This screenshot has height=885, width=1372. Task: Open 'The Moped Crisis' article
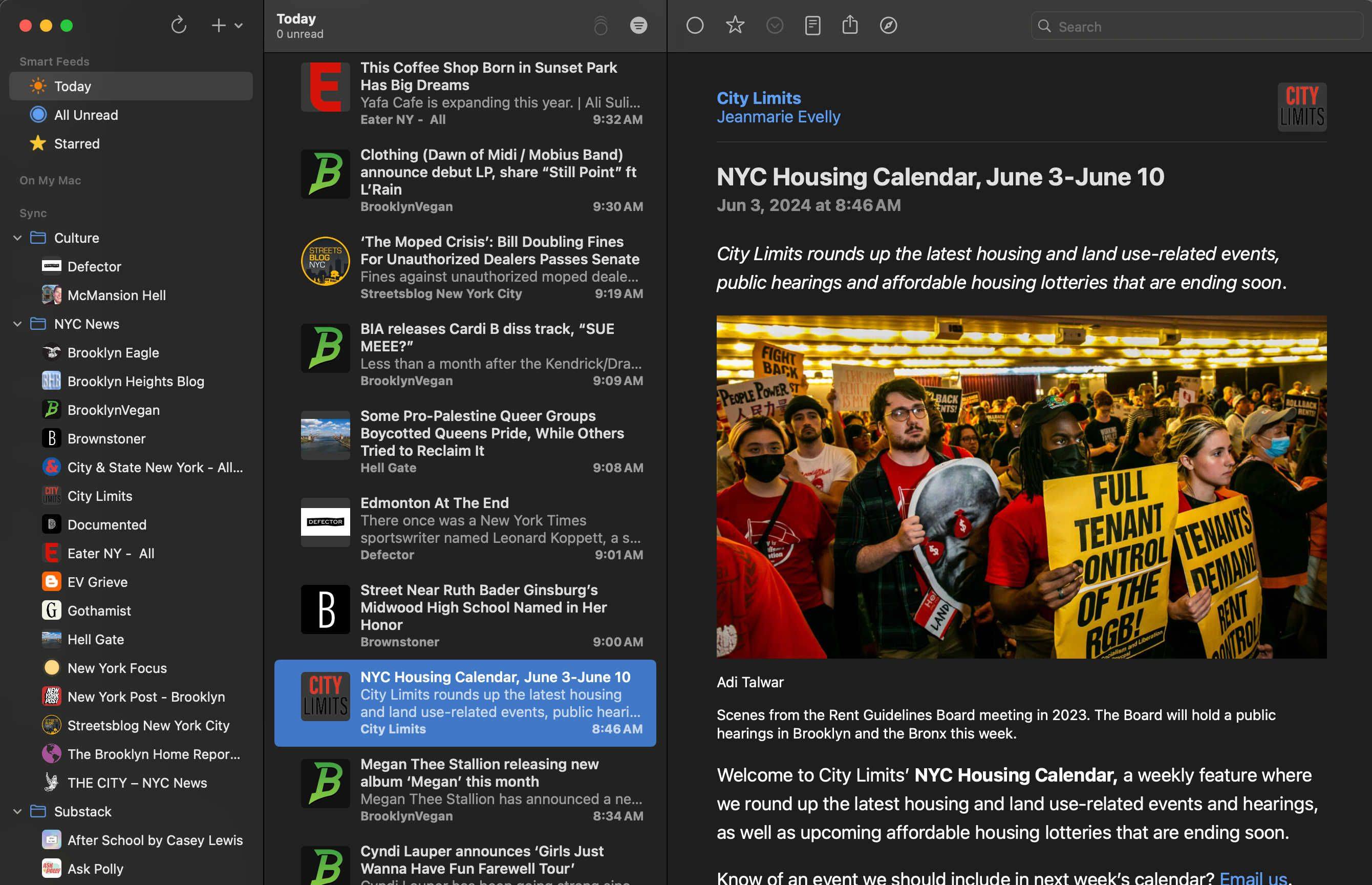click(x=465, y=267)
